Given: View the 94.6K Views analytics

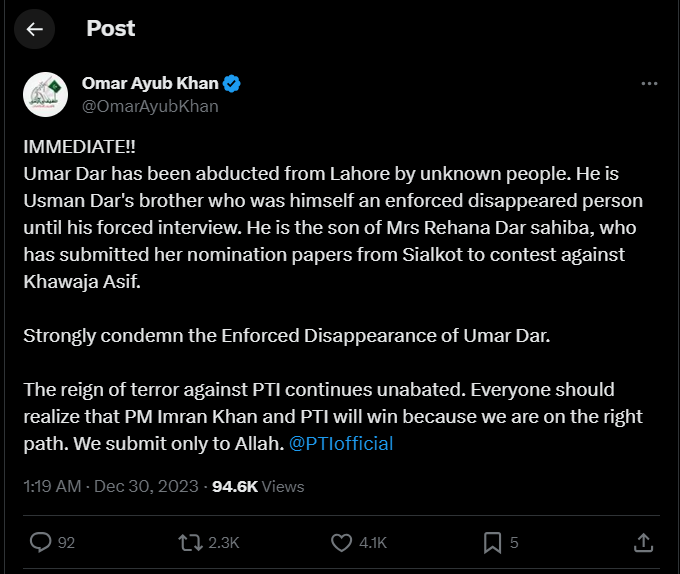Looking at the screenshot, I should click(x=258, y=487).
